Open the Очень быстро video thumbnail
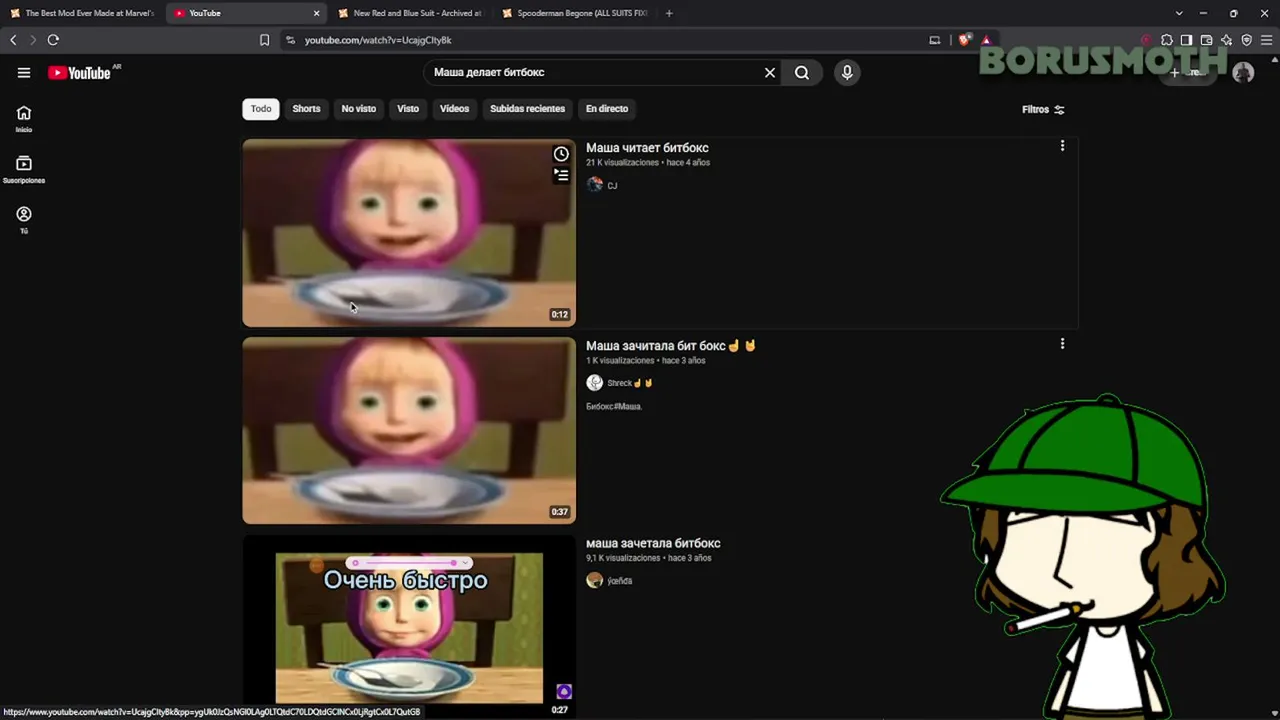The height and width of the screenshot is (720, 1280). tap(409, 627)
